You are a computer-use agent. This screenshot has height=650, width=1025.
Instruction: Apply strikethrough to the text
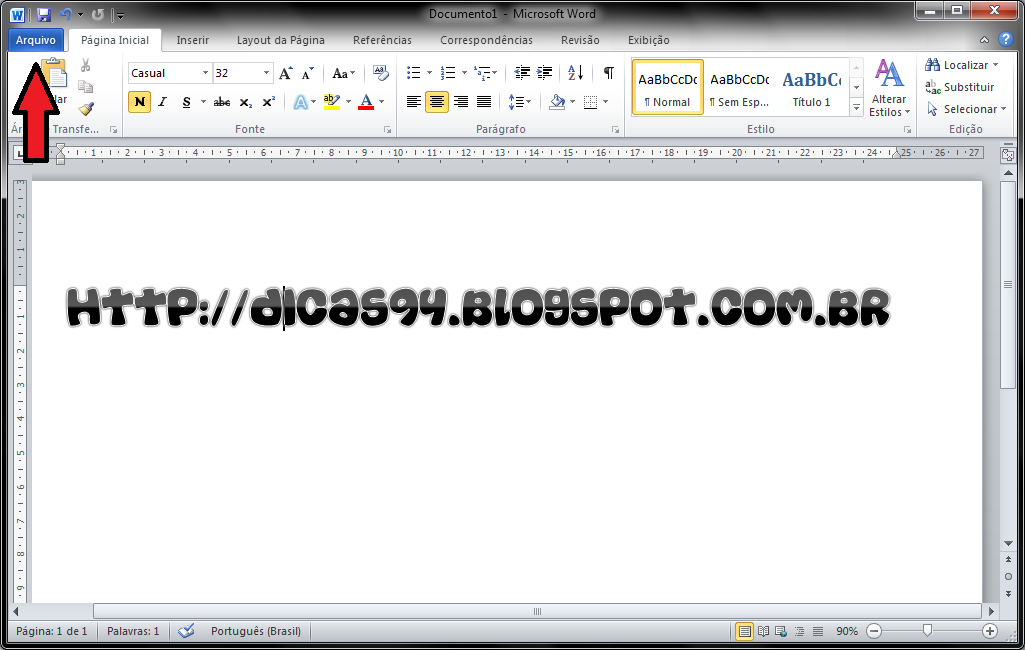coord(221,101)
